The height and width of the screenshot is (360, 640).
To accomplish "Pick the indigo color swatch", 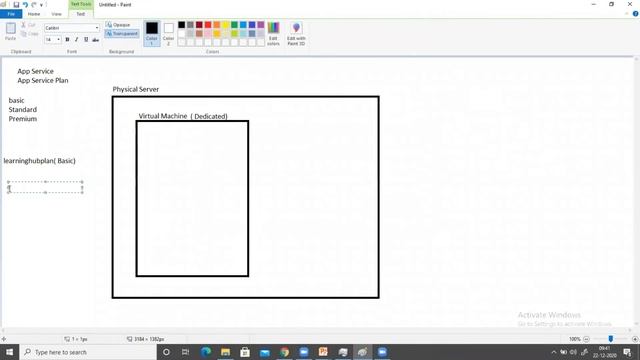I will (252, 25).
